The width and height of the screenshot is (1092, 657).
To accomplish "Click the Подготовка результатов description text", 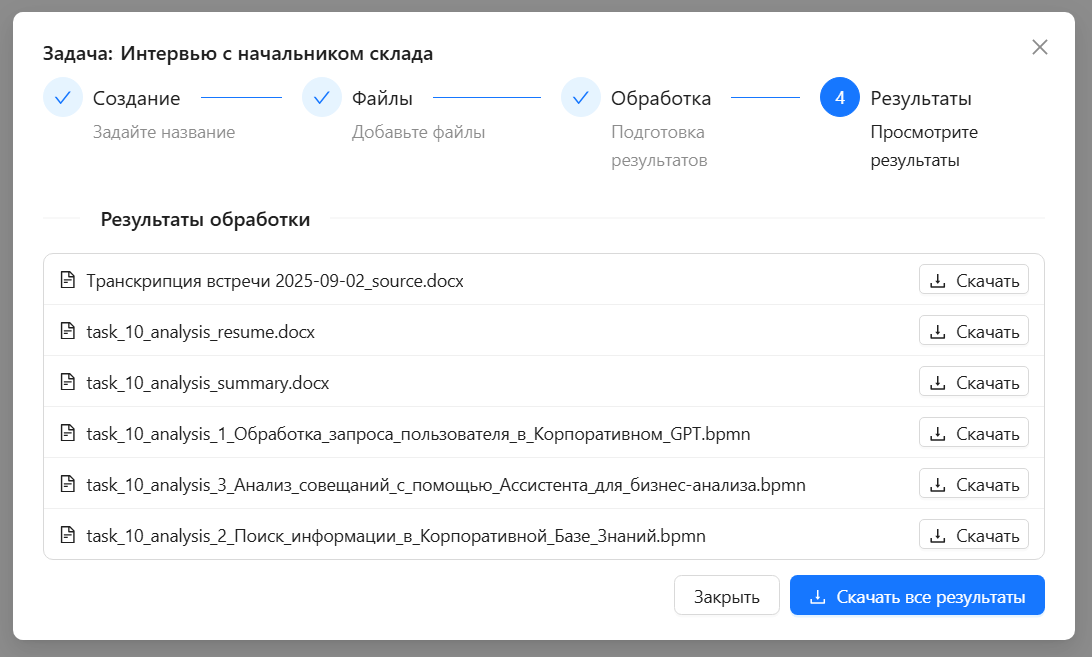I will 660,146.
